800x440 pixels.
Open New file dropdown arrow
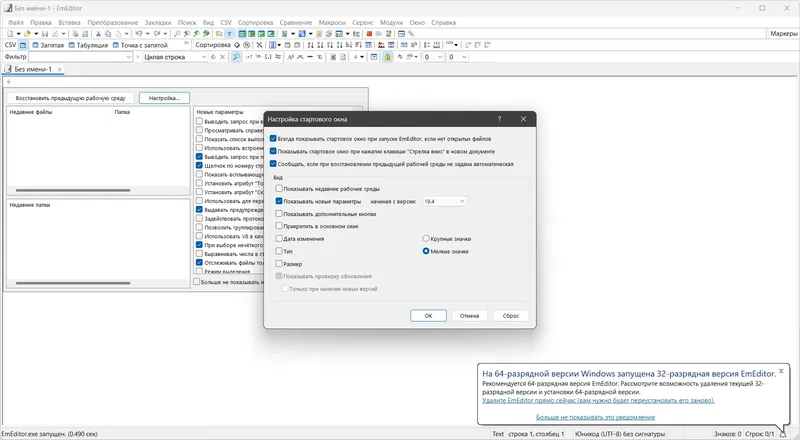click(x=18, y=34)
